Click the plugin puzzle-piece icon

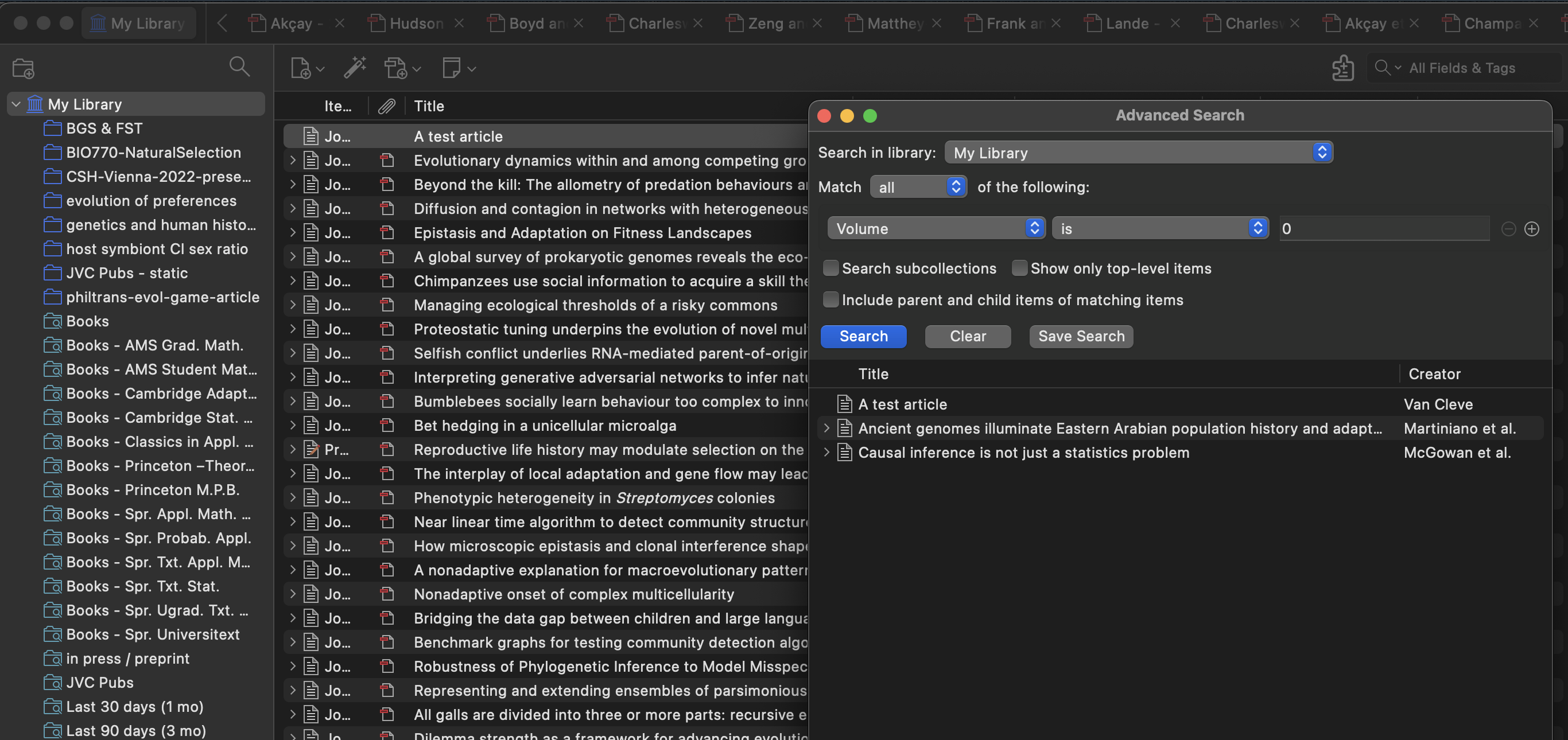point(1342,68)
